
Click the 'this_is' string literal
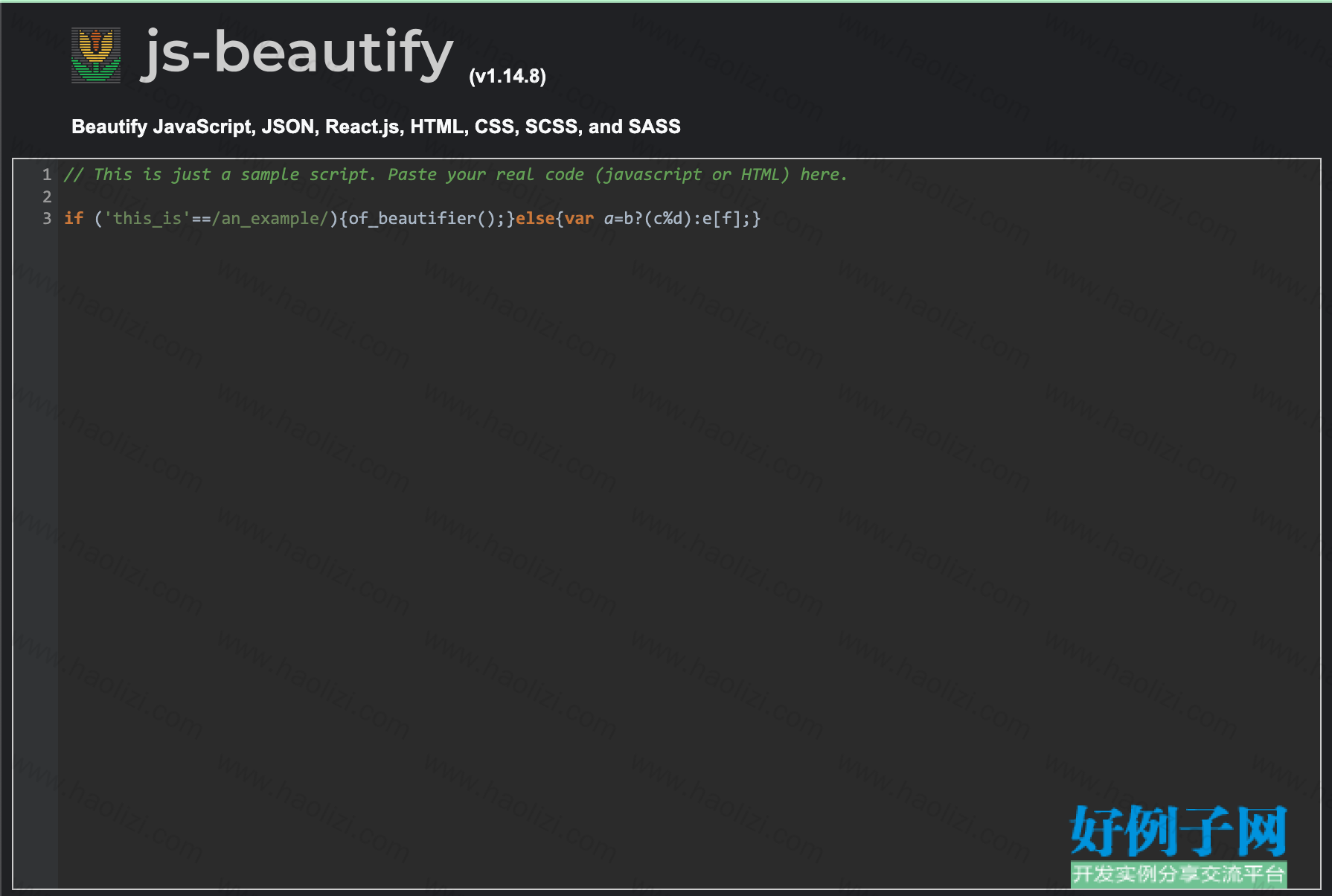[147, 218]
